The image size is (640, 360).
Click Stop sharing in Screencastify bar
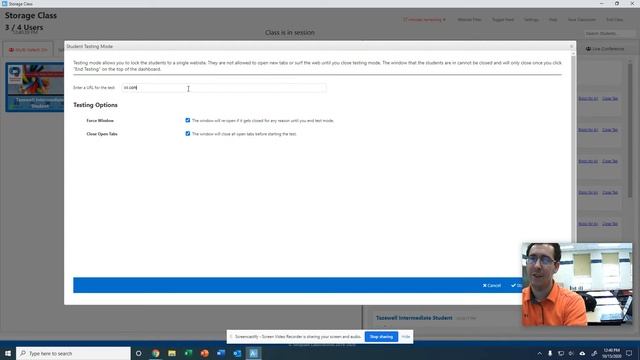coord(381,337)
